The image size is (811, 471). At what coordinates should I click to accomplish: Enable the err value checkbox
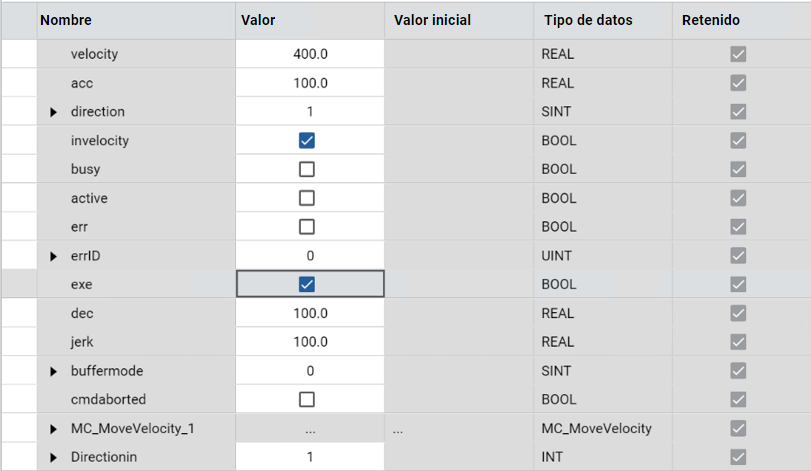[x=307, y=226]
